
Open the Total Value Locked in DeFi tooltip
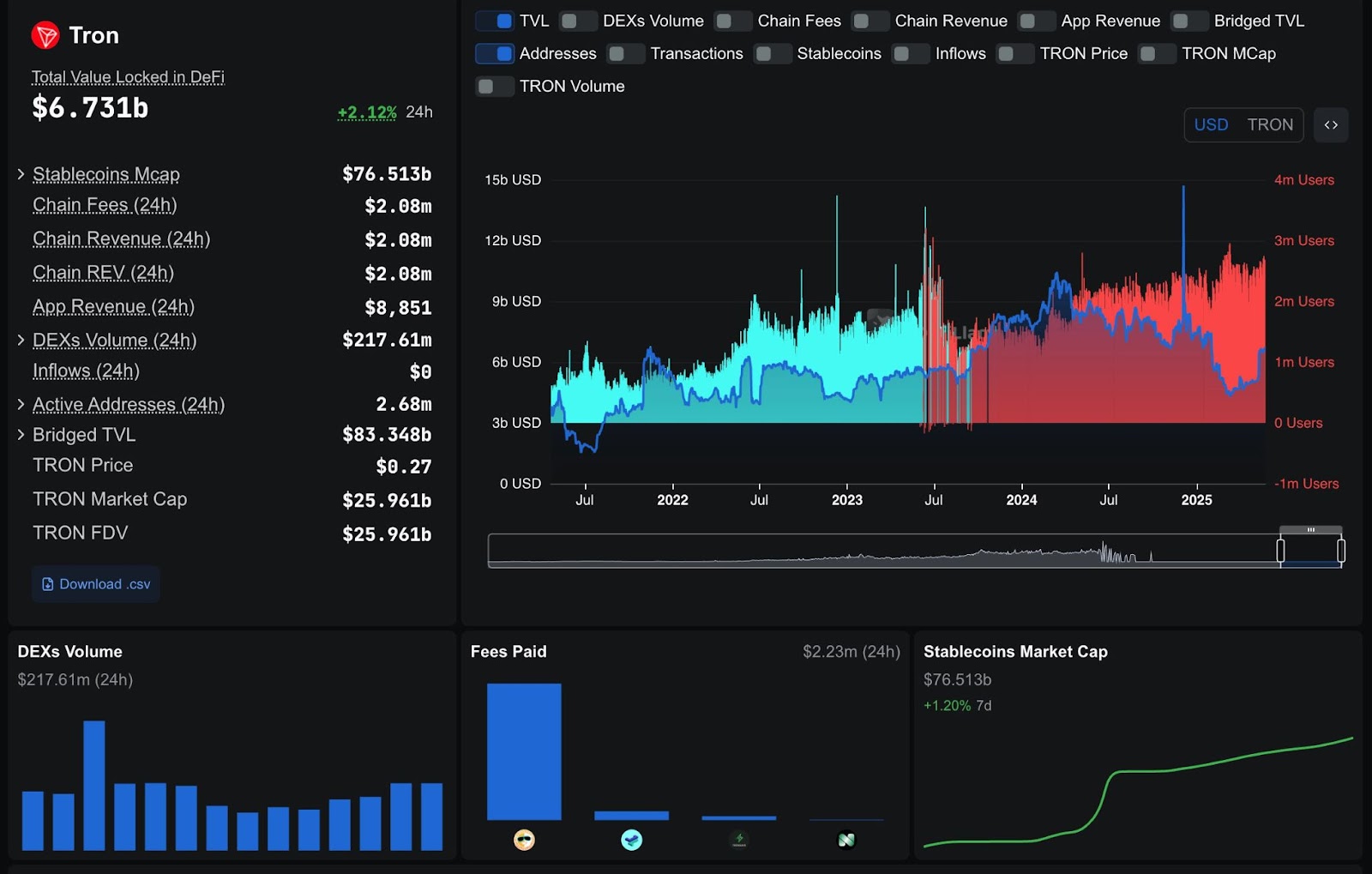(128, 77)
